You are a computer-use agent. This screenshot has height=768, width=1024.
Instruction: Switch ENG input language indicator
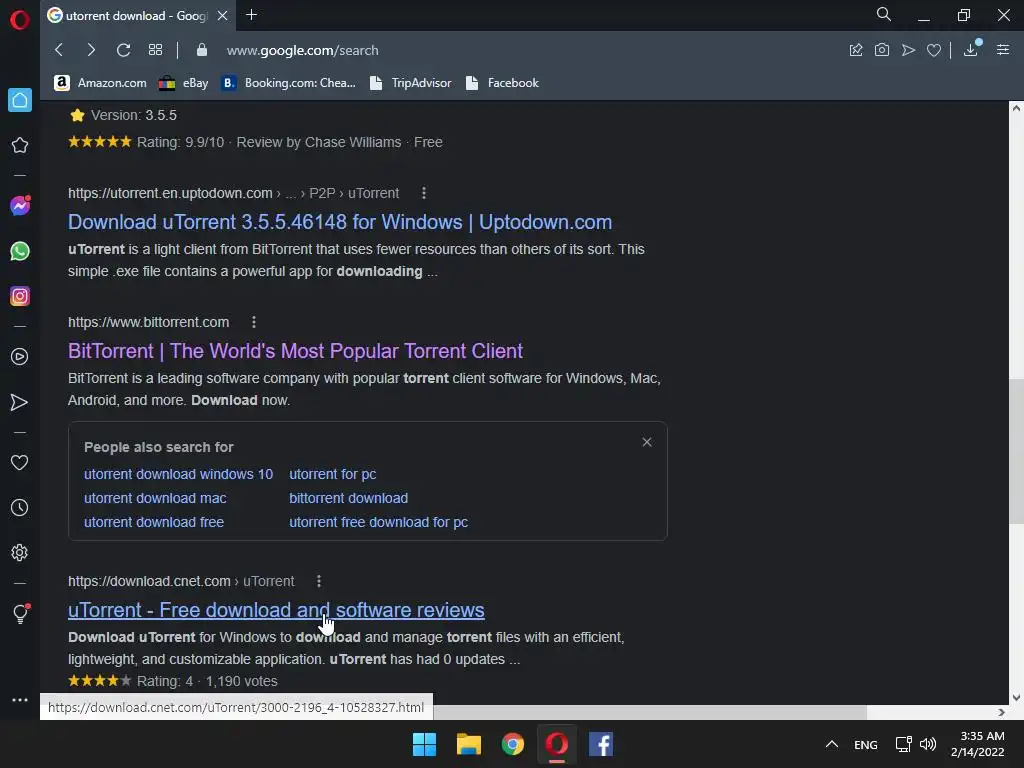(866, 745)
